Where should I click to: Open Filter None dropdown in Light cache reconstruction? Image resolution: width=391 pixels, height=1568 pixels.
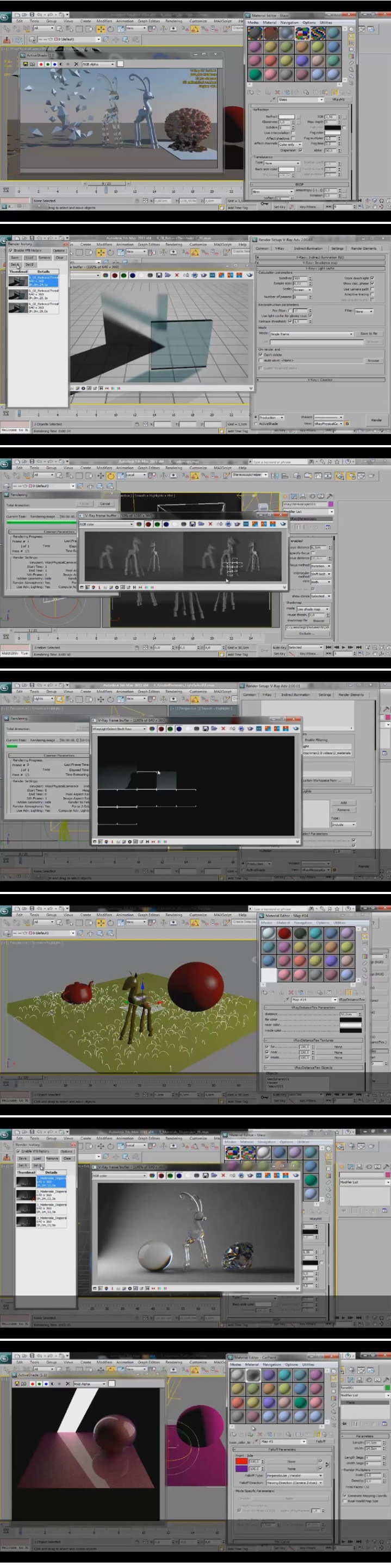[364, 311]
